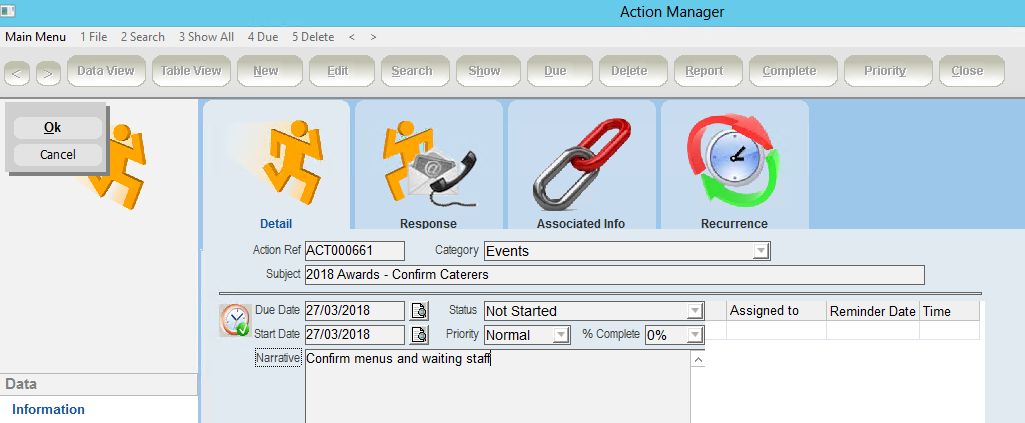Image resolution: width=1025 pixels, height=423 pixels.
Task: Select the 4 Due menu item
Action: coord(263,37)
